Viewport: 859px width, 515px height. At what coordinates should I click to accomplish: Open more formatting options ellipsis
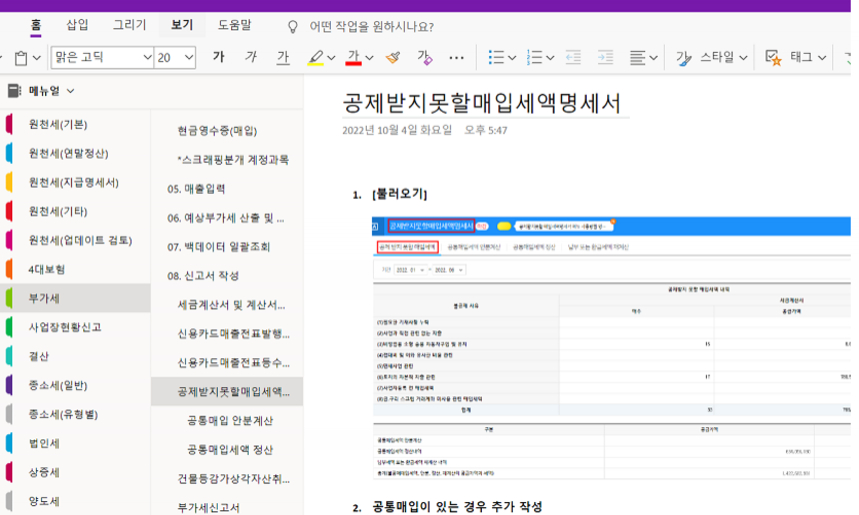point(456,57)
